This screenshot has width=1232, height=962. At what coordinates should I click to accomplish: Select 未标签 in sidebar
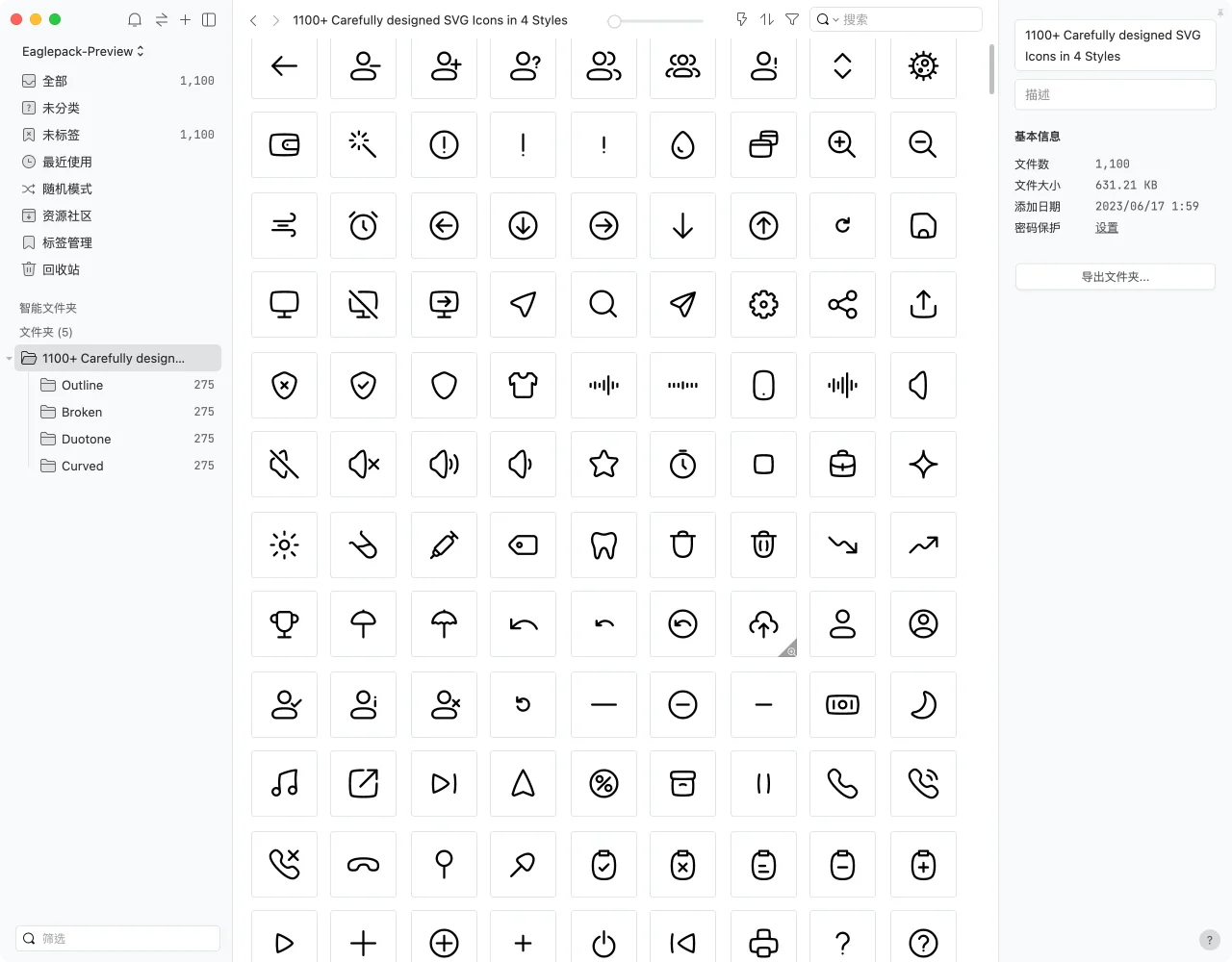click(x=117, y=135)
